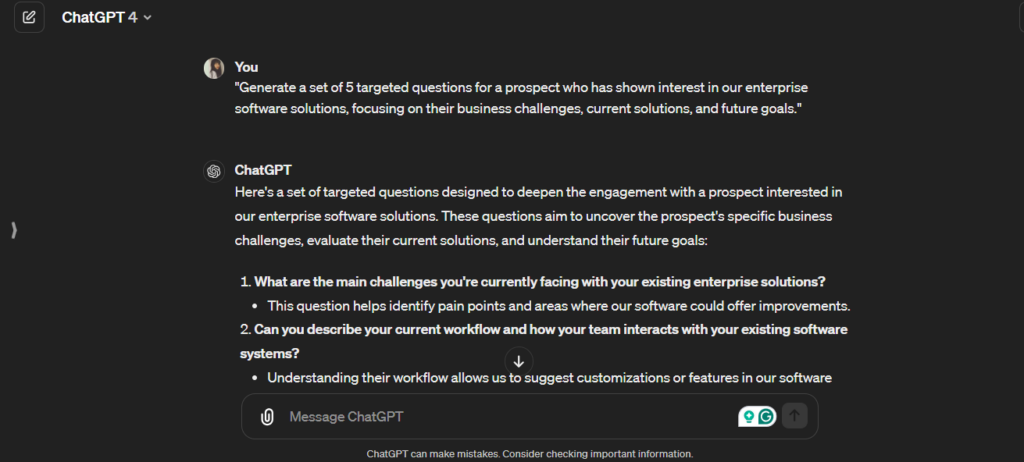
Task: Attach a file using the paperclip icon
Action: point(267,417)
